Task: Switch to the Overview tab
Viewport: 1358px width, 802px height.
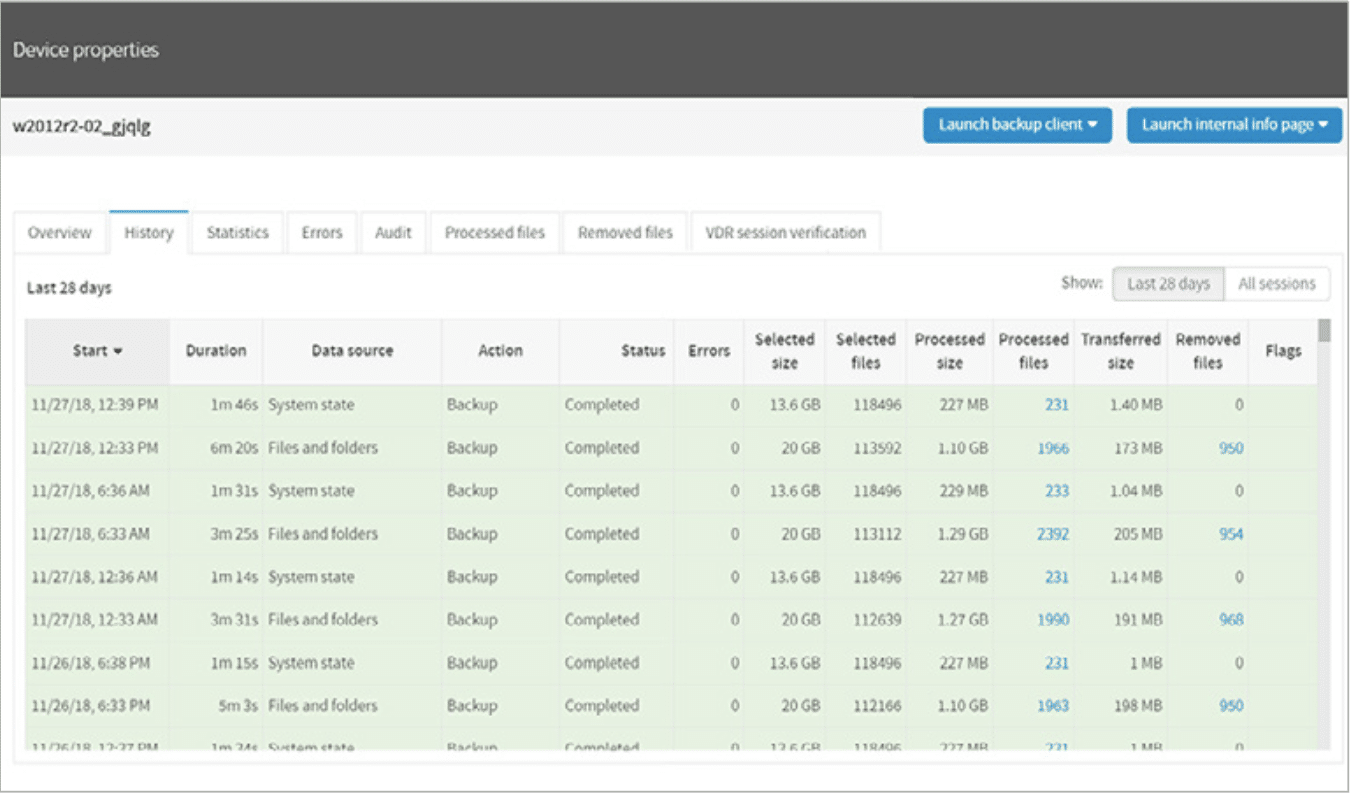Action: tap(59, 233)
